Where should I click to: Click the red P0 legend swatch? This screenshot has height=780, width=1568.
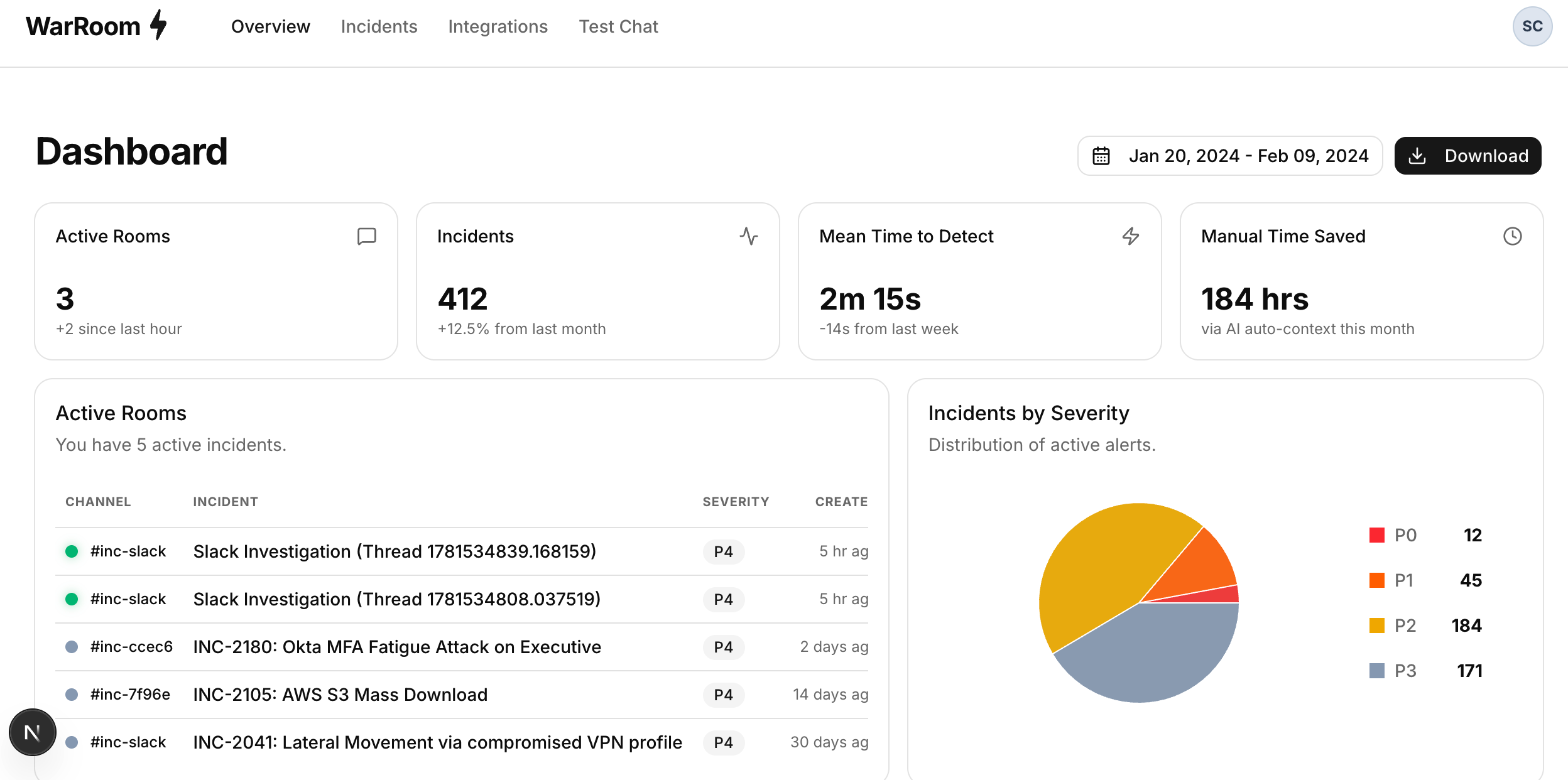pos(1377,535)
